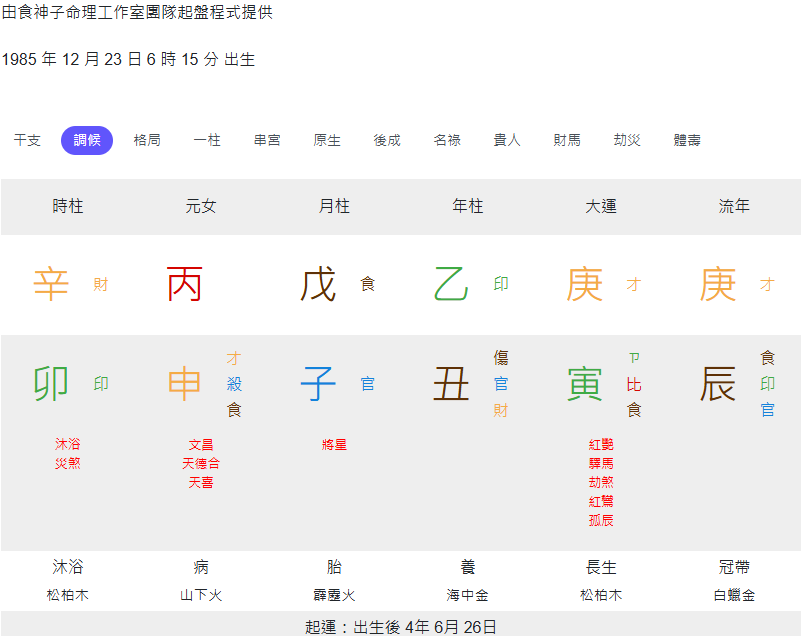Click the blue 子 month branch character
This screenshot has height=636, width=801.
click(318, 384)
